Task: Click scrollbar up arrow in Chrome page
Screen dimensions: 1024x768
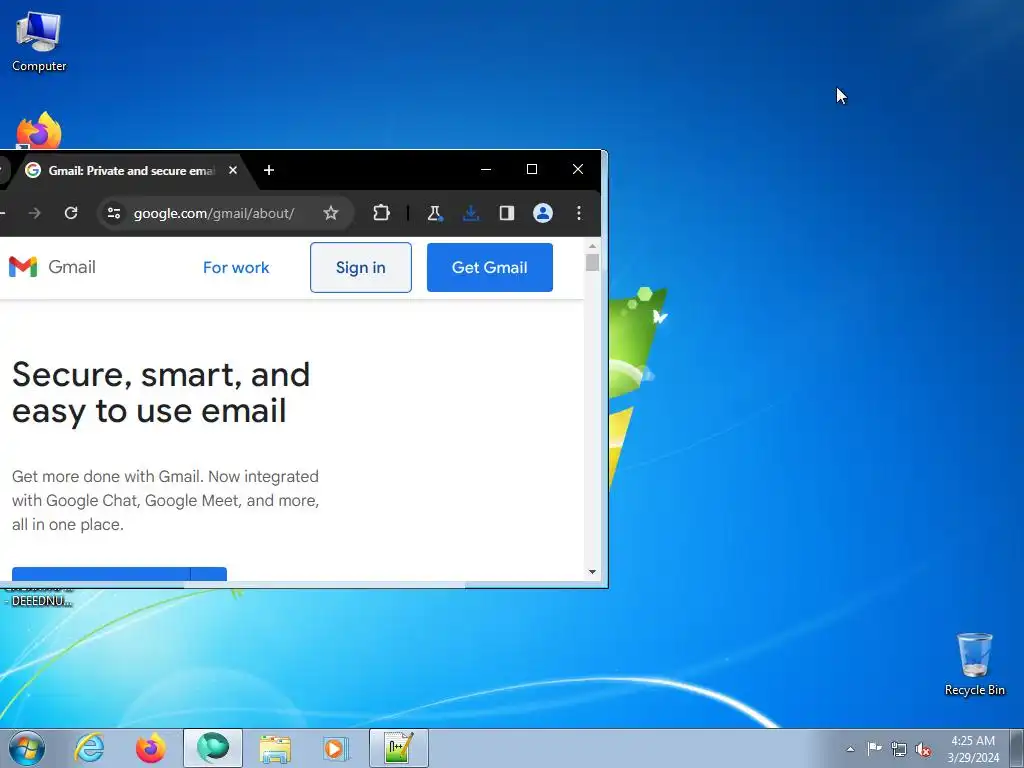Action: pos(592,246)
